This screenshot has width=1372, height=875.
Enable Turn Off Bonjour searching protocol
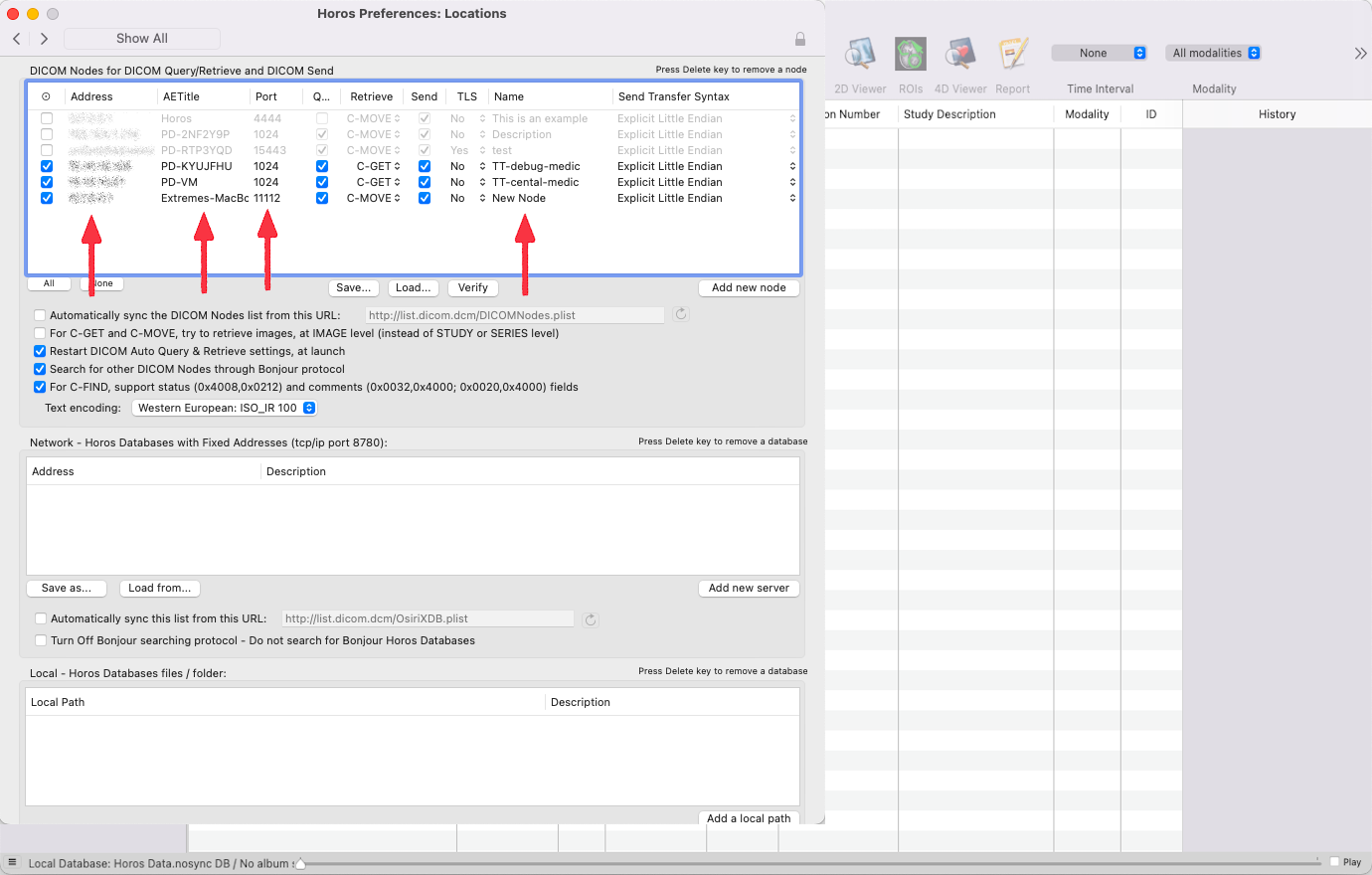(x=41, y=640)
